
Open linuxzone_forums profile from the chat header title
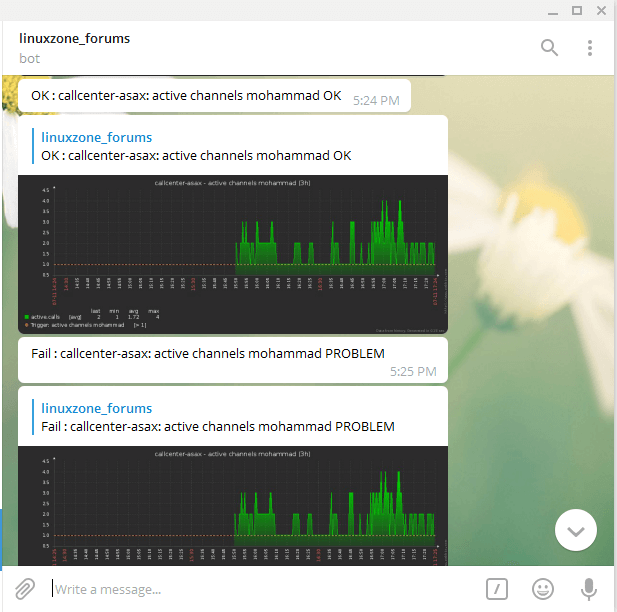click(74, 38)
